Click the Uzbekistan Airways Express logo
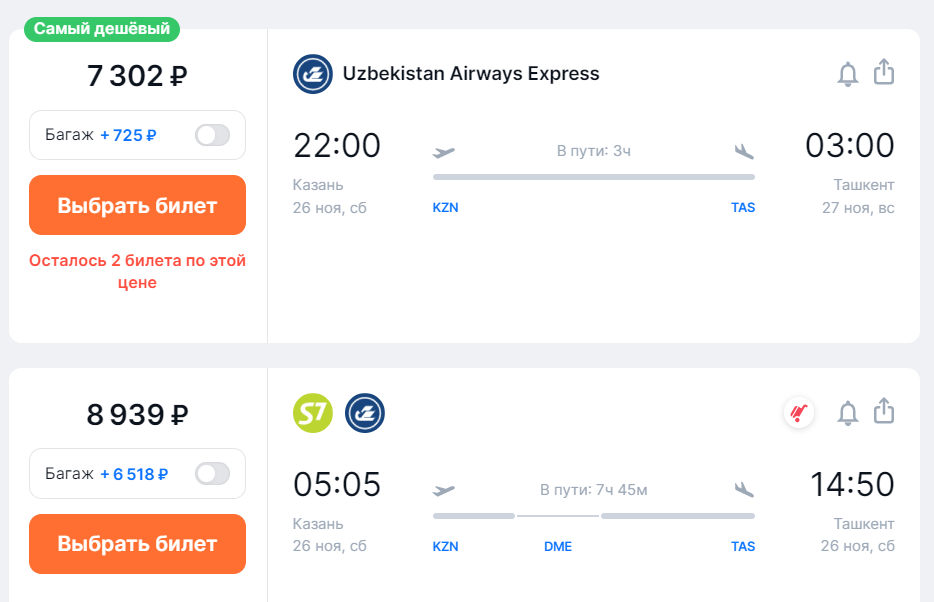This screenshot has width=934, height=602. (x=313, y=74)
